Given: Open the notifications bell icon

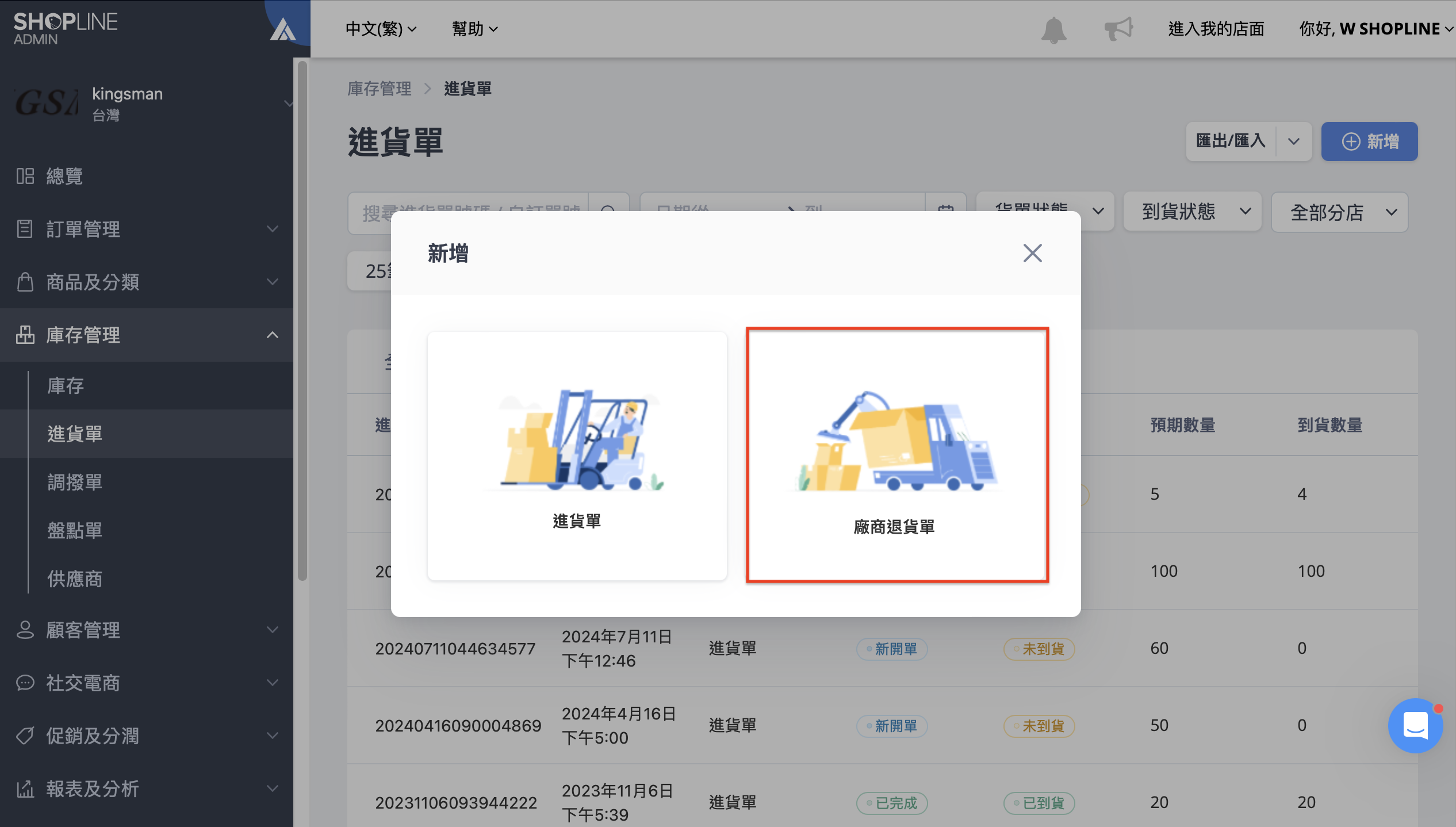Looking at the screenshot, I should (1053, 29).
